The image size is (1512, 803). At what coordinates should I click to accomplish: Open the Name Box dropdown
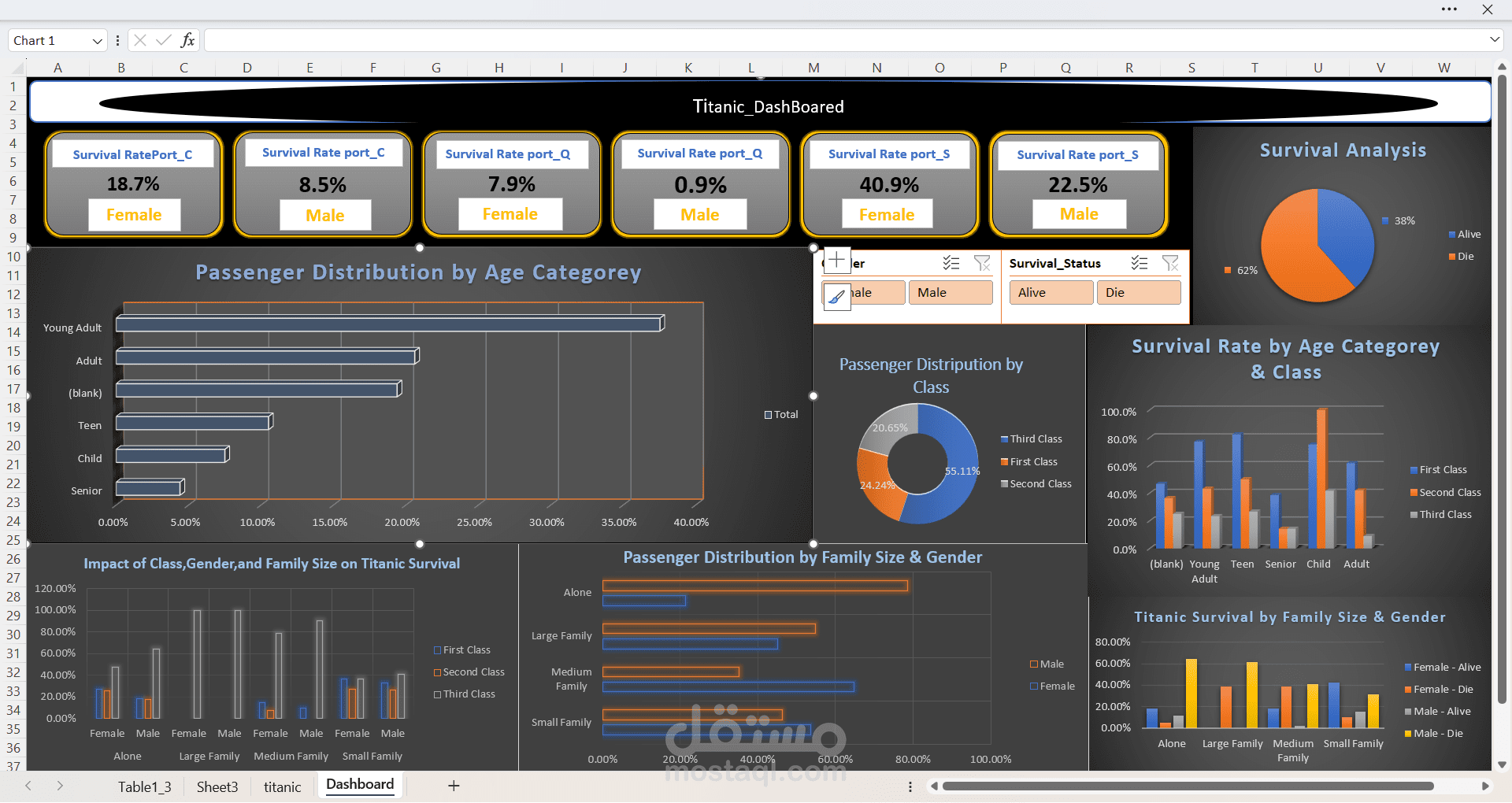click(97, 41)
